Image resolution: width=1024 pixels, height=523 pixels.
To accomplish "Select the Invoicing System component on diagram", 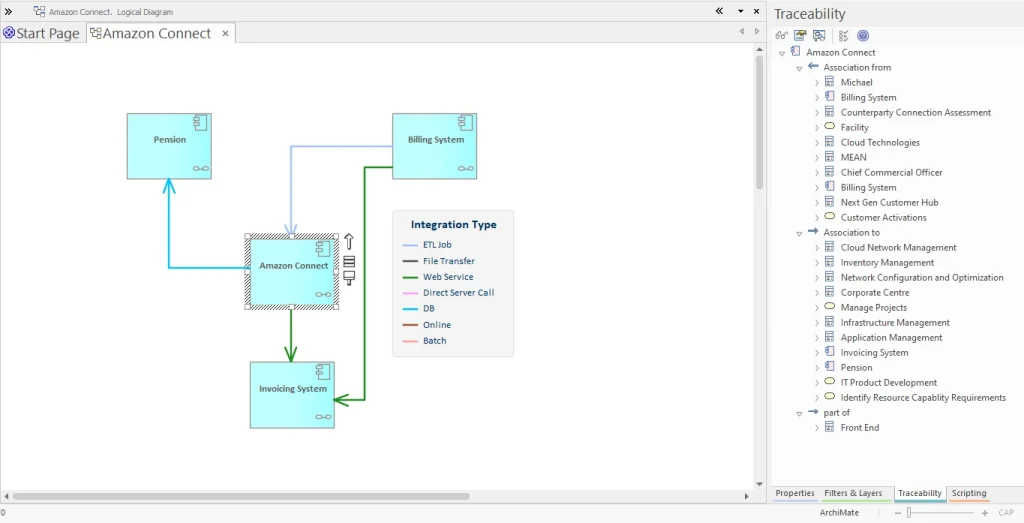I will [292, 395].
